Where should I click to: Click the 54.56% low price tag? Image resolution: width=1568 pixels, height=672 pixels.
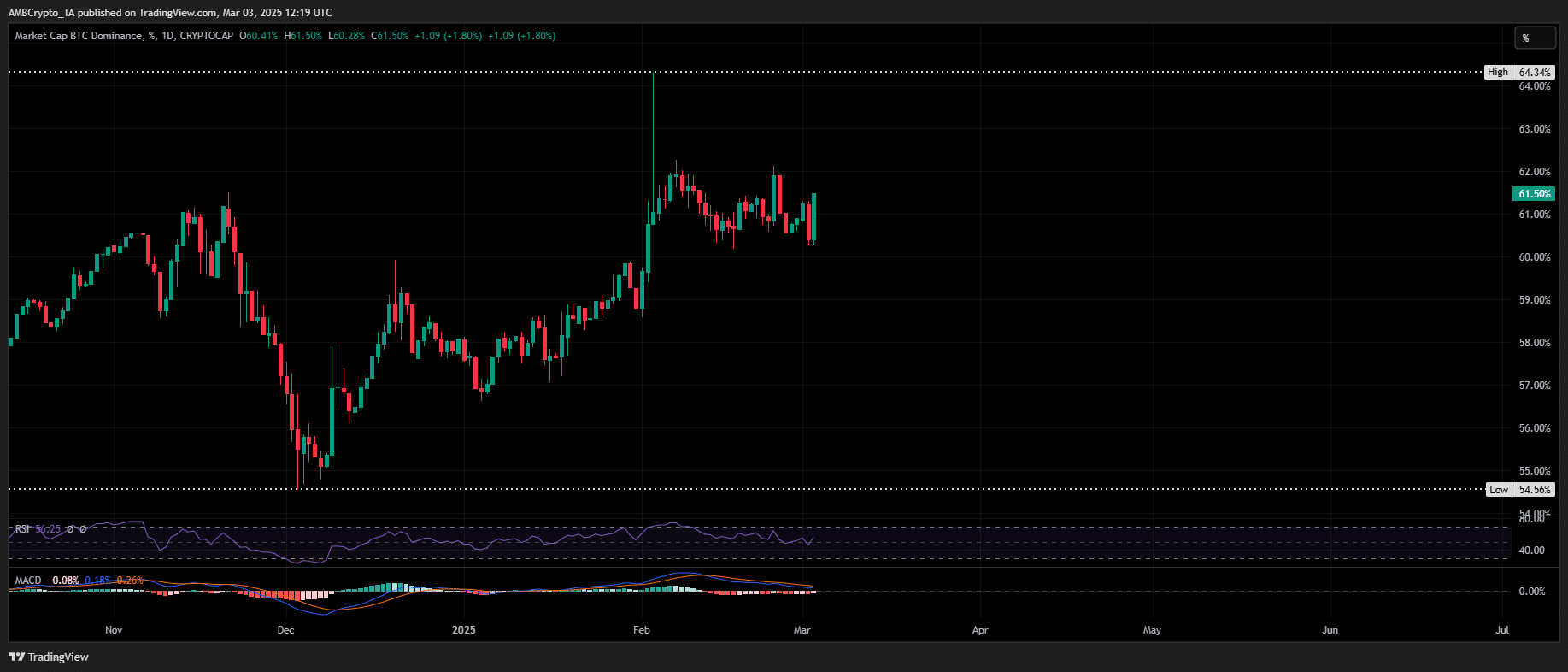pos(1534,490)
